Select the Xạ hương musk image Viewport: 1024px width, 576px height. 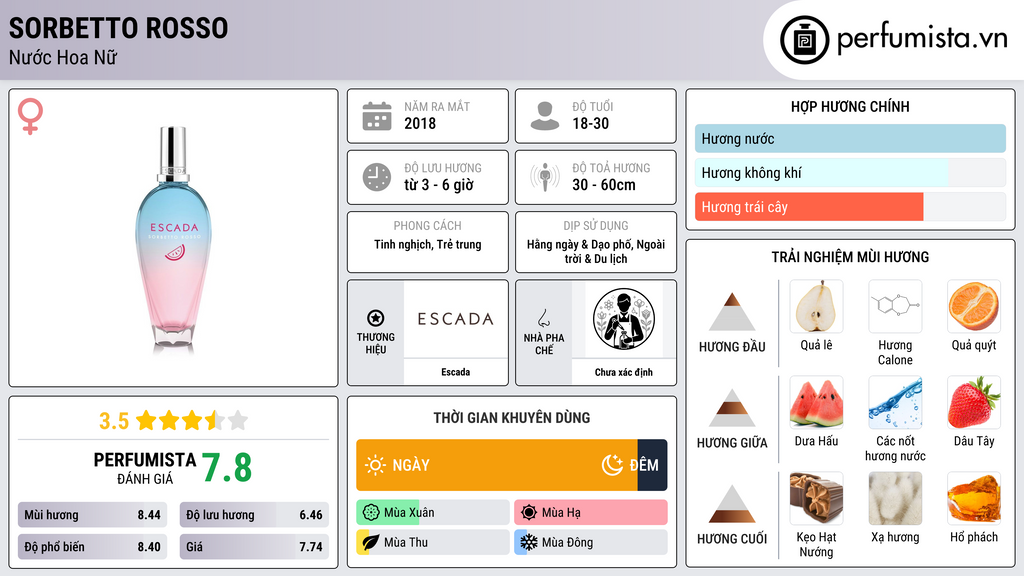pyautogui.click(x=895, y=498)
